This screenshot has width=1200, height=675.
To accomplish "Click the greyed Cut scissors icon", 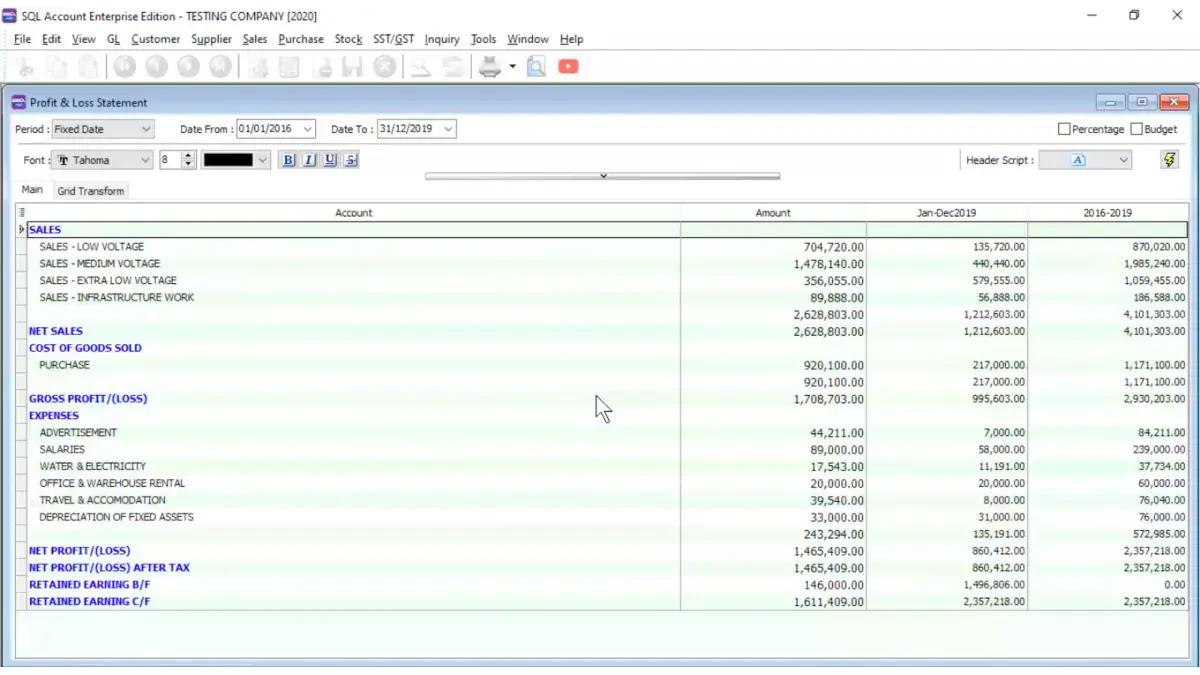I will pyautogui.click(x=26, y=67).
